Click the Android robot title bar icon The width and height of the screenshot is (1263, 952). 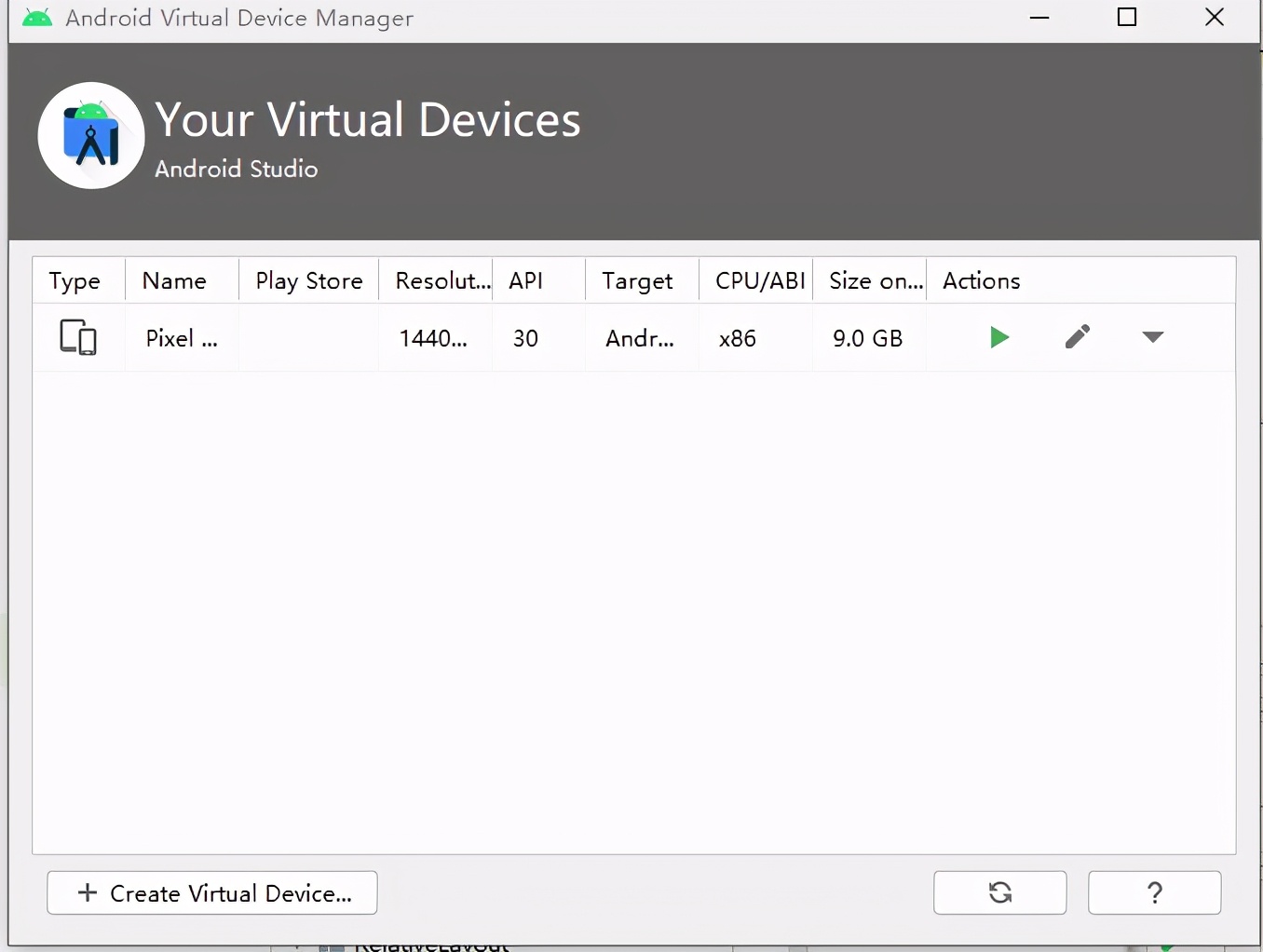click(36, 17)
